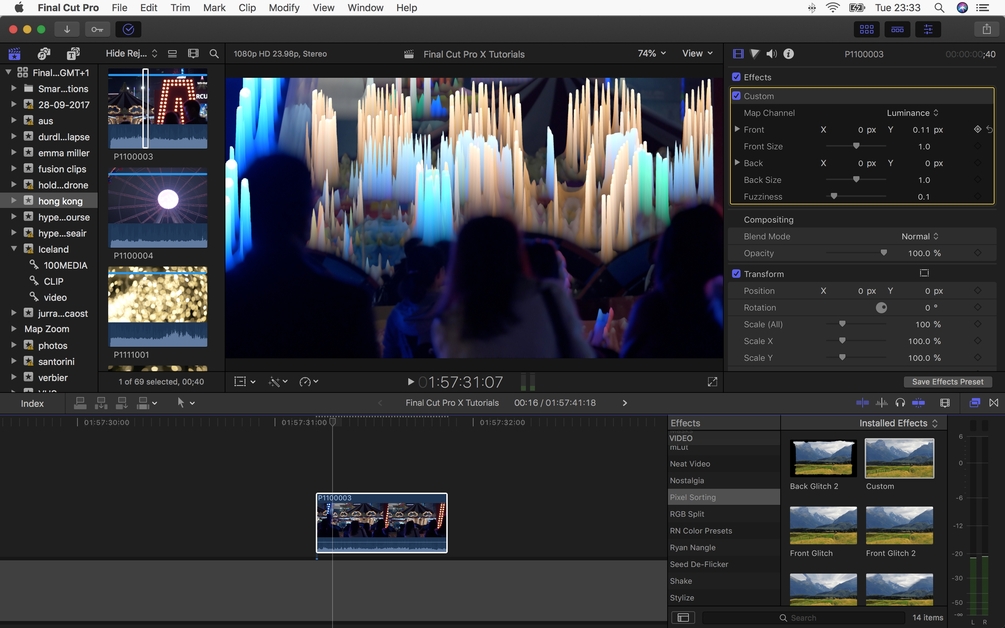The image size is (1005, 628).
Task: Open the Modify menu
Action: [x=284, y=8]
